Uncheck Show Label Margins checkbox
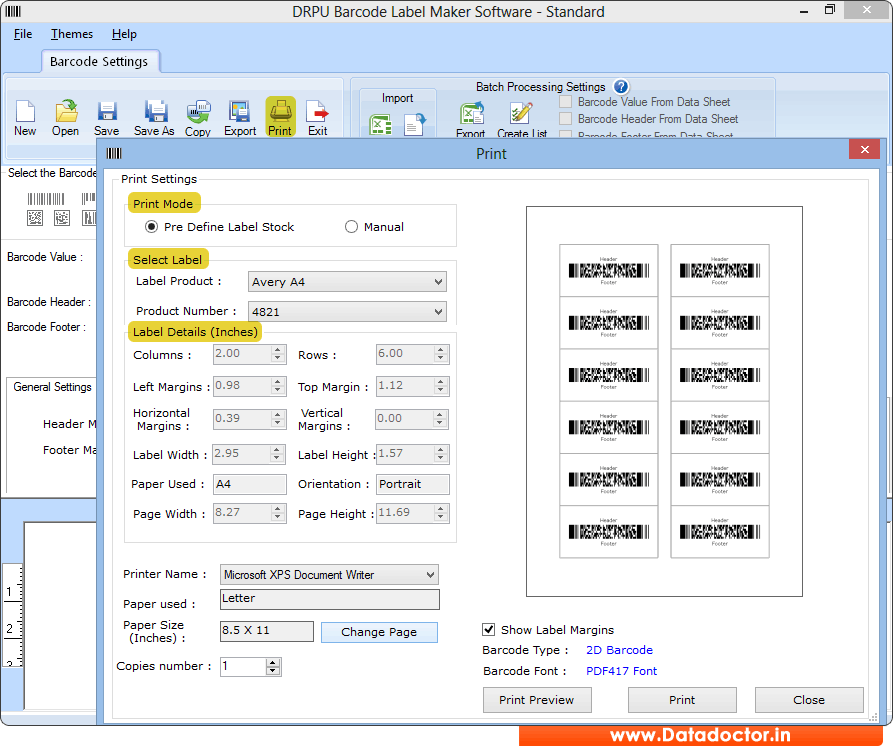Image resolution: width=893 pixels, height=746 pixels. click(489, 630)
